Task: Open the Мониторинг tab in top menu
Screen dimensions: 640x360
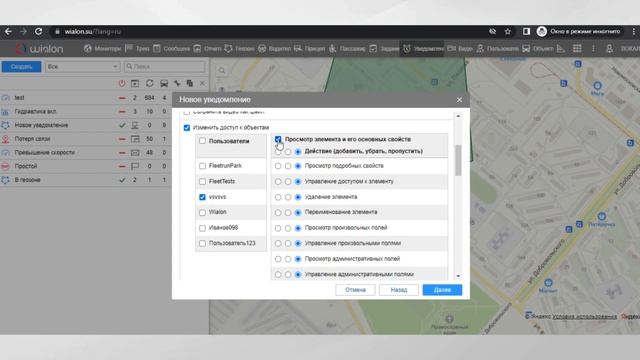Action: [103, 49]
